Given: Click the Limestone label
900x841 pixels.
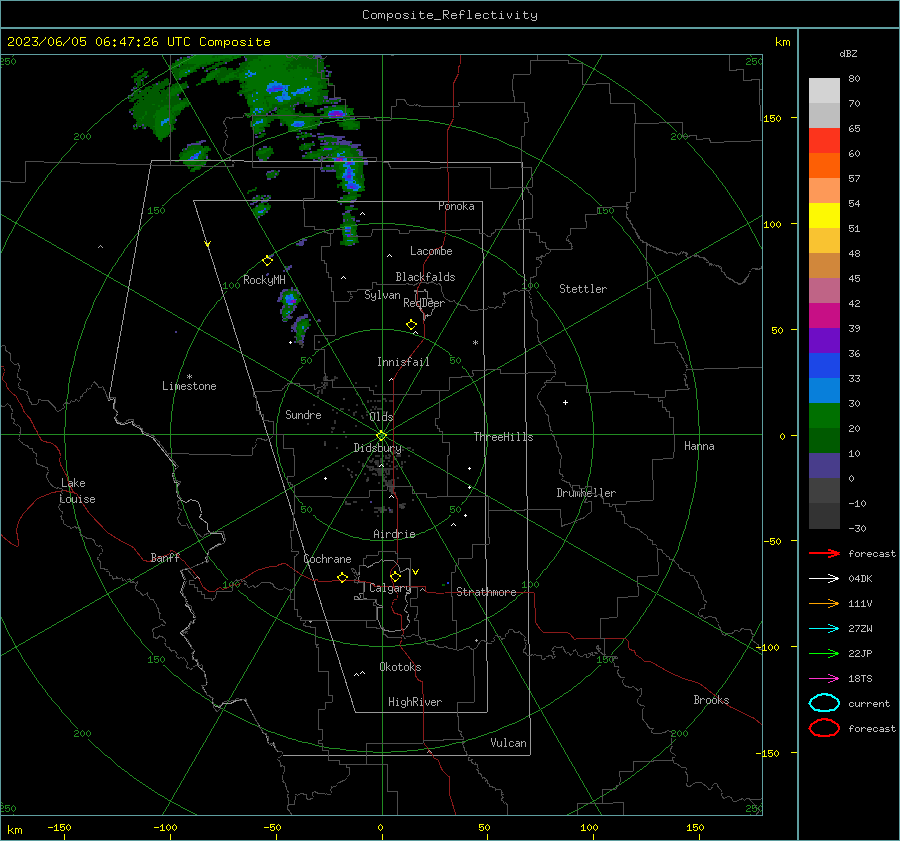Looking at the screenshot, I should point(189,386).
